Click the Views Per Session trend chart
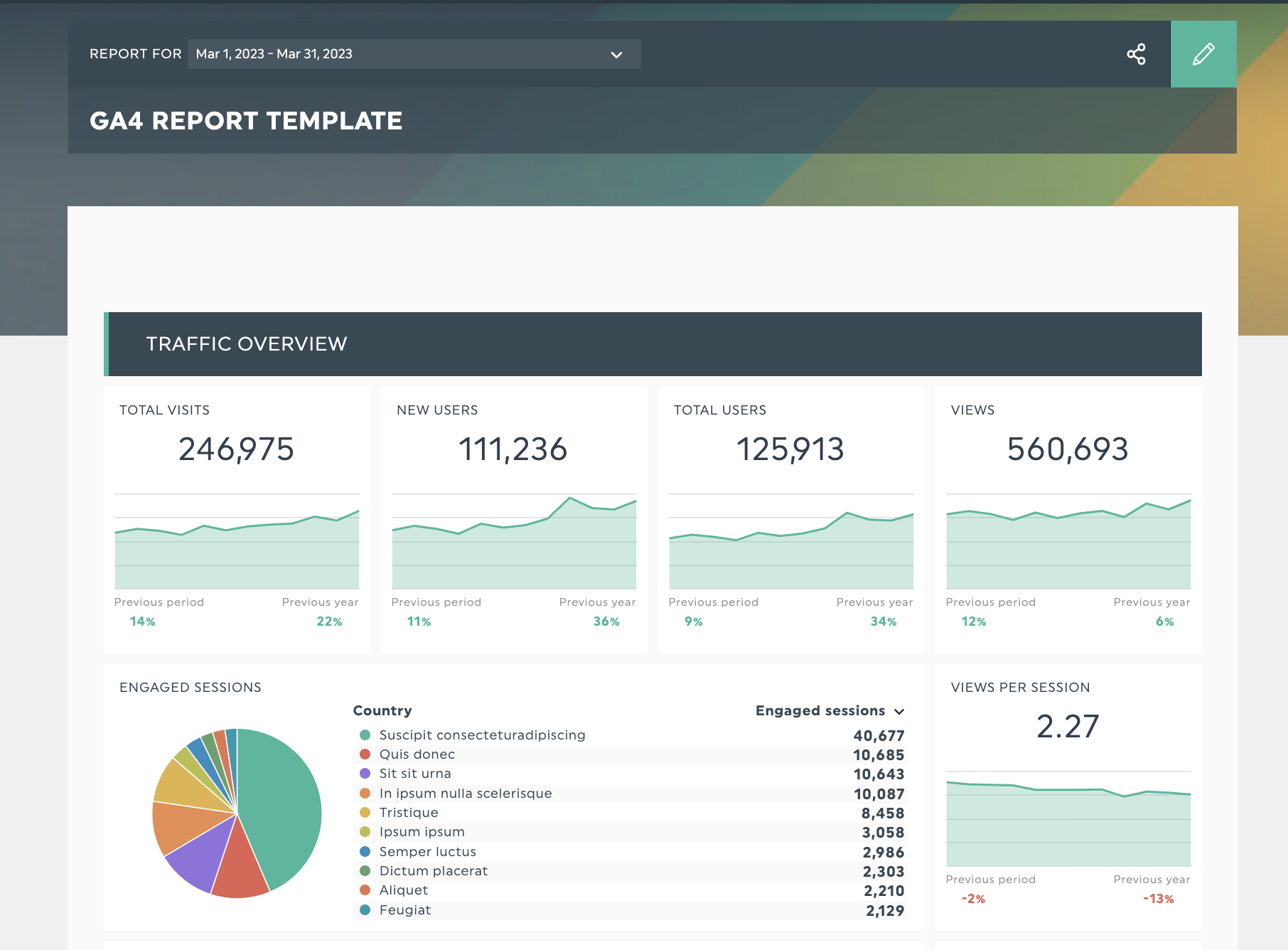This screenshot has width=1288, height=950. point(1068,818)
